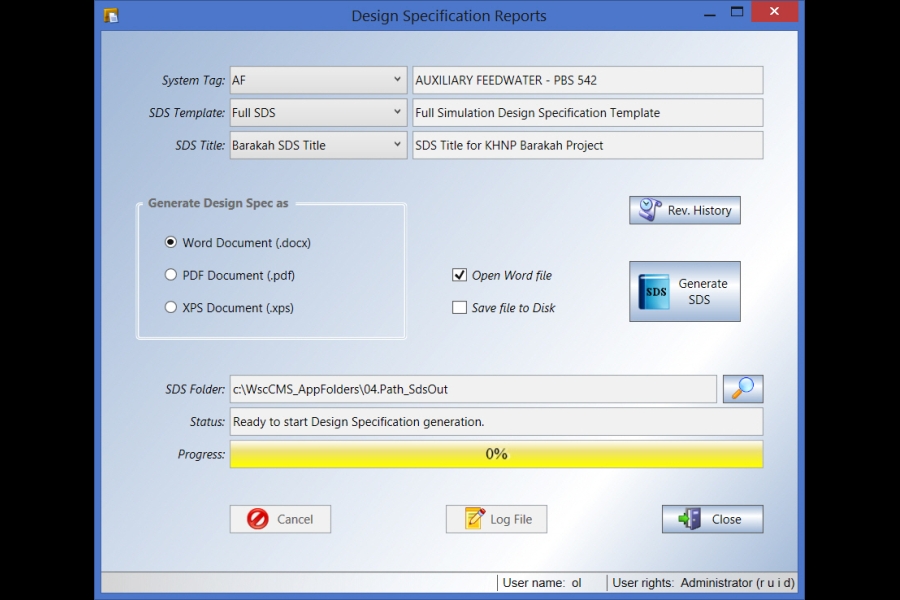Viewport: 900px width, 600px height.
Task: Click the Status message field
Action: [x=496, y=422]
